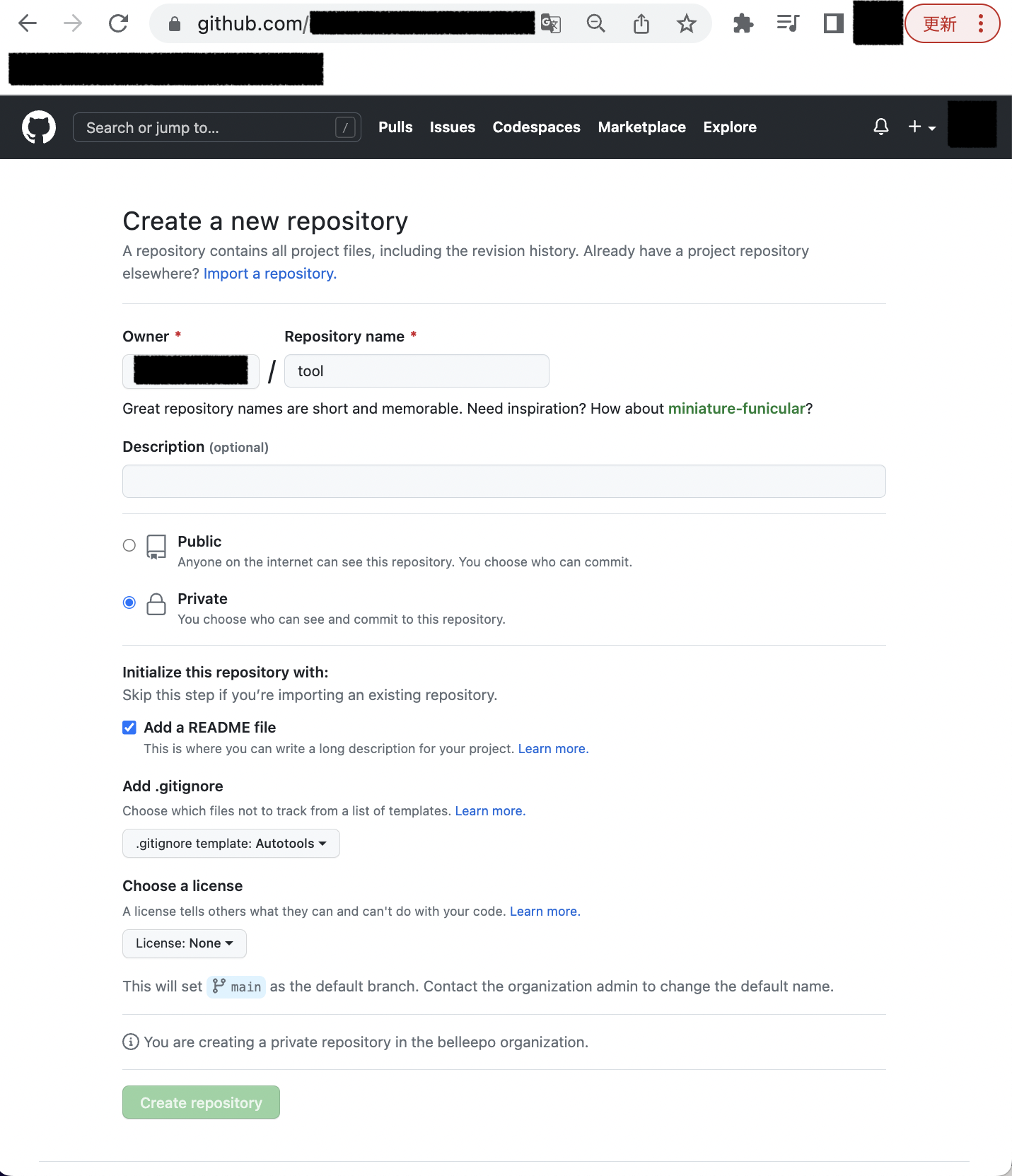Open the Extensions puzzle piece icon
Image resolution: width=1012 pixels, height=1176 pixels.
click(x=743, y=24)
